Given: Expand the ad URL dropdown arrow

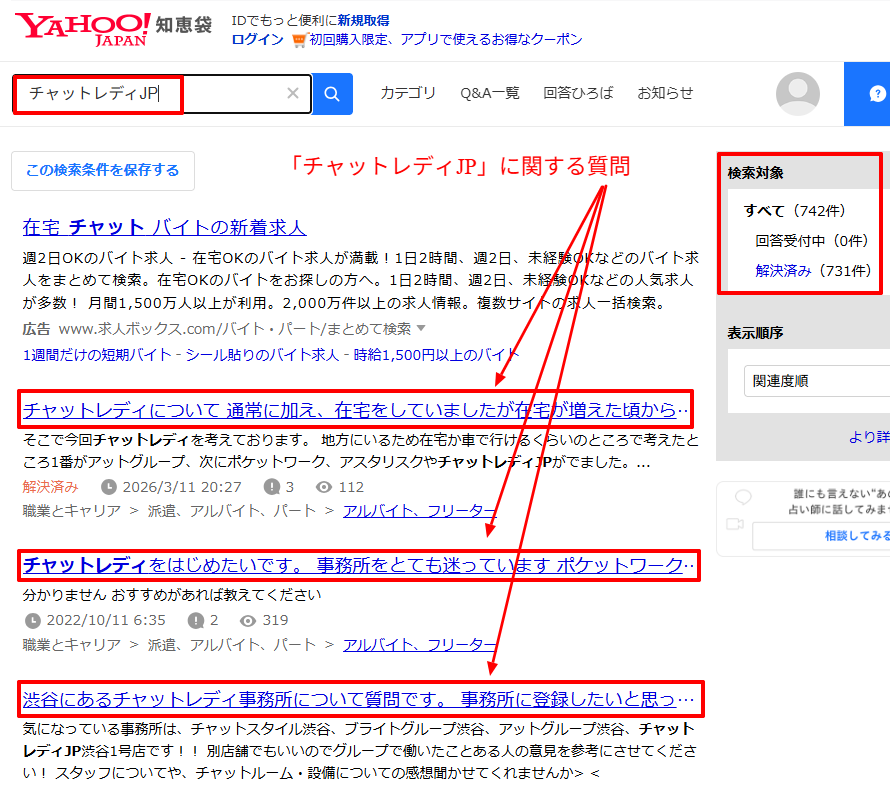Looking at the screenshot, I should click(x=421, y=328).
